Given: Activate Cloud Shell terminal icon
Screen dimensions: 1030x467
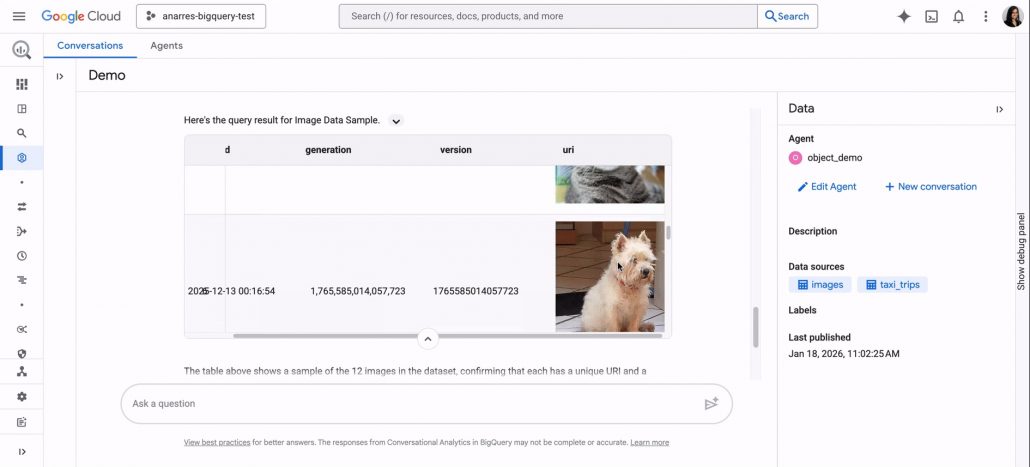Looking at the screenshot, I should (931, 16).
